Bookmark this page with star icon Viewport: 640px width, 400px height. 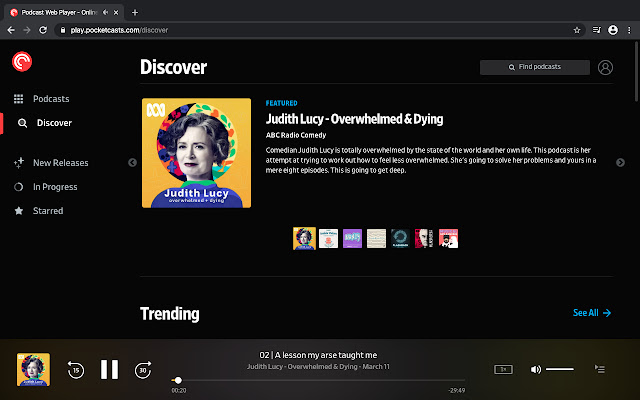click(577, 30)
